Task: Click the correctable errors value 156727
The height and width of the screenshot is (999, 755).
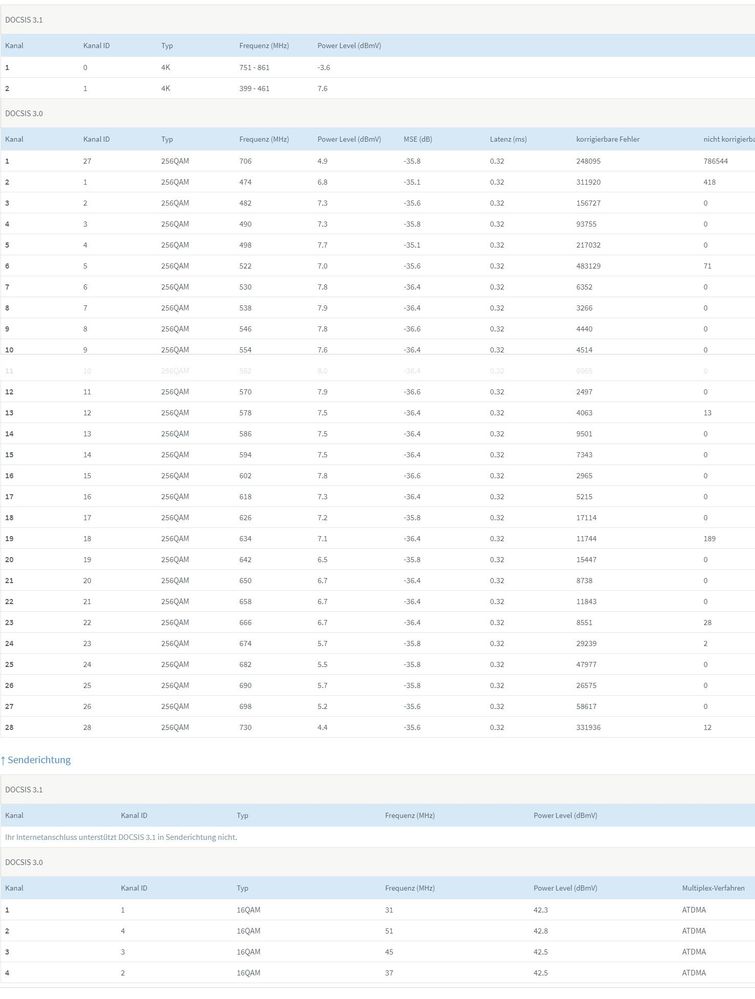Action: point(588,203)
